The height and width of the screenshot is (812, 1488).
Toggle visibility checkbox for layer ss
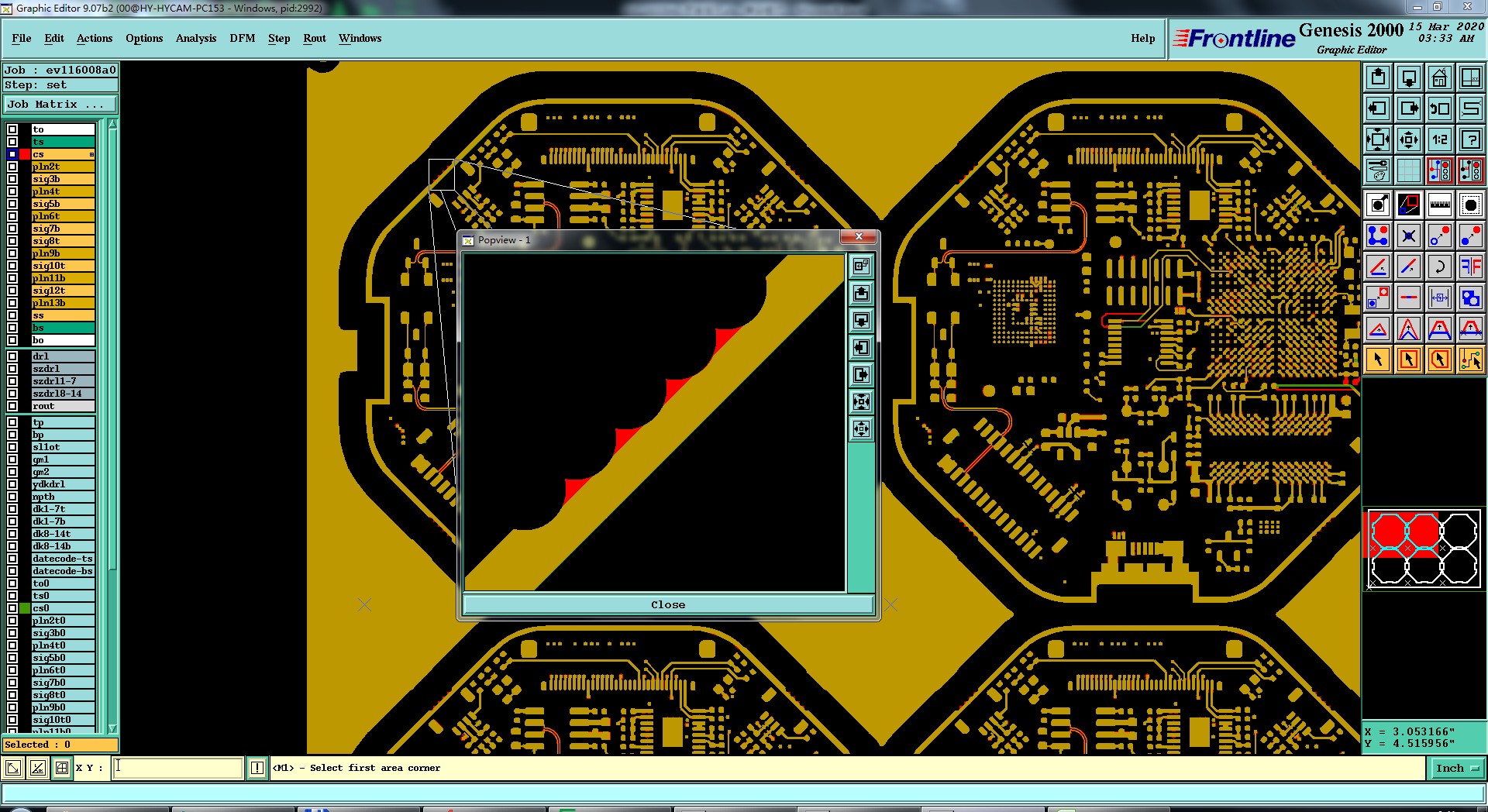pos(12,315)
